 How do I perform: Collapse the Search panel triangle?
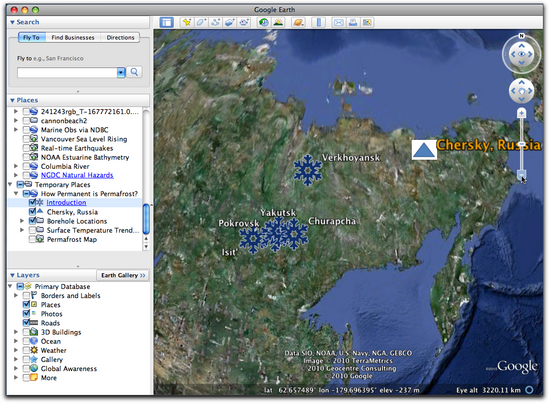click(x=12, y=22)
